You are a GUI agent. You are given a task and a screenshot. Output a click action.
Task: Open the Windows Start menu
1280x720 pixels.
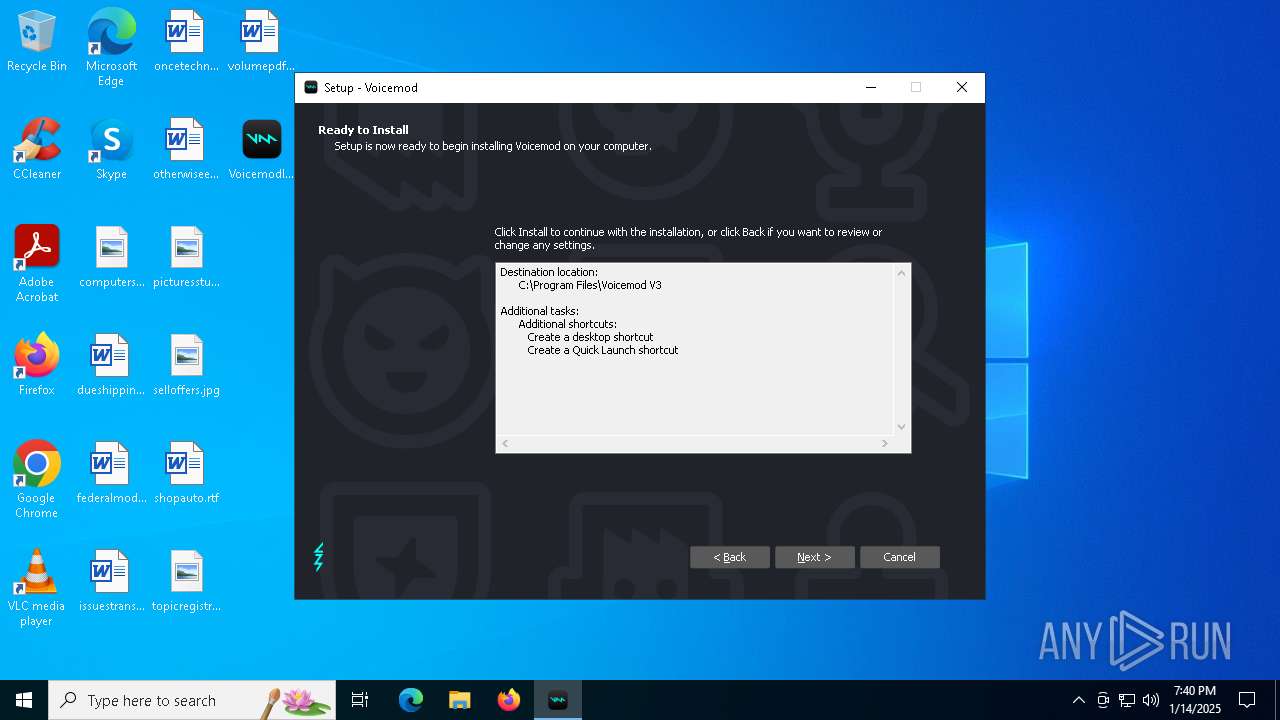point(24,700)
